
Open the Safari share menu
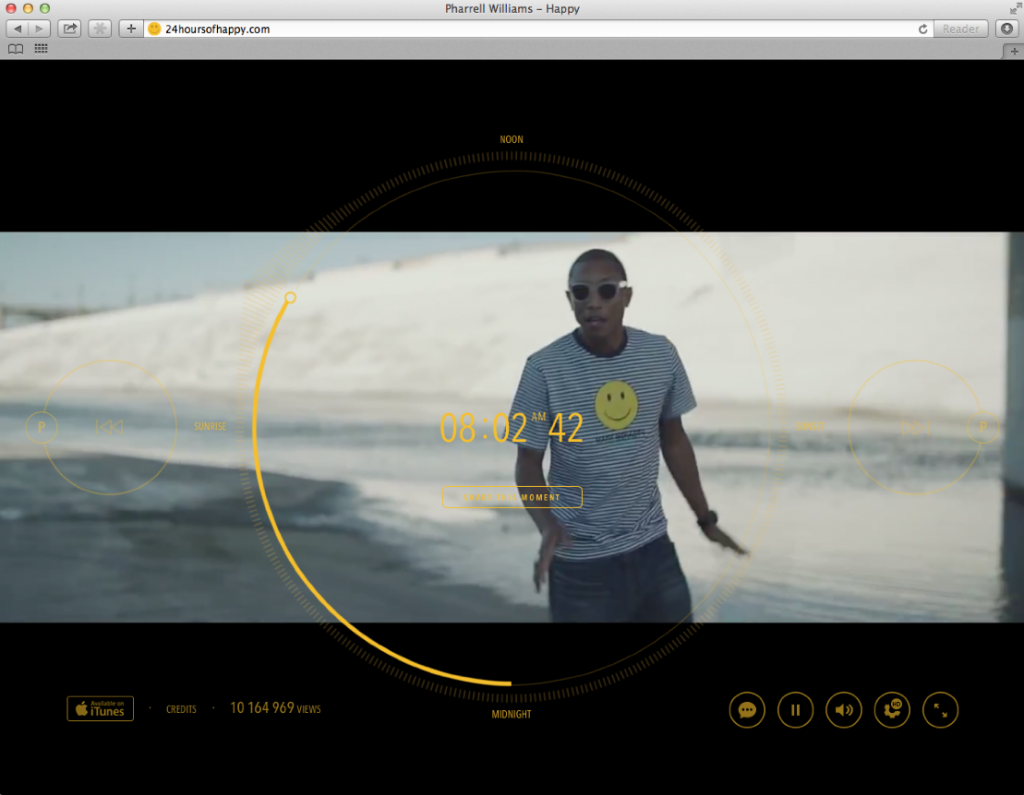click(x=69, y=29)
